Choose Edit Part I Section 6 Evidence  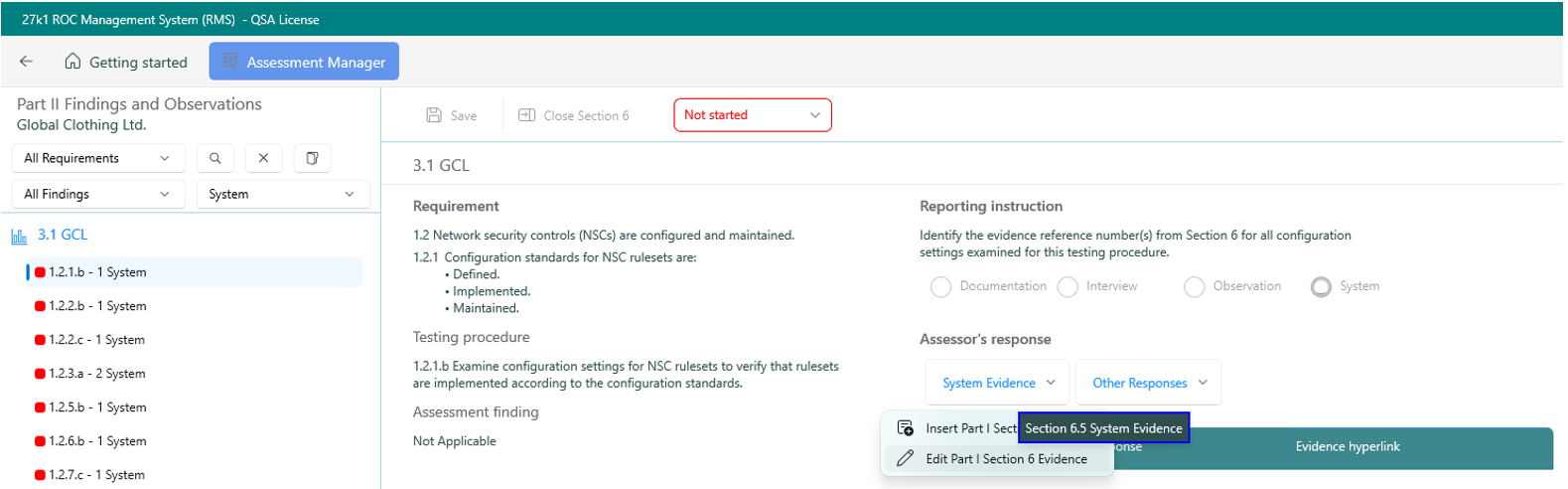tap(1005, 459)
